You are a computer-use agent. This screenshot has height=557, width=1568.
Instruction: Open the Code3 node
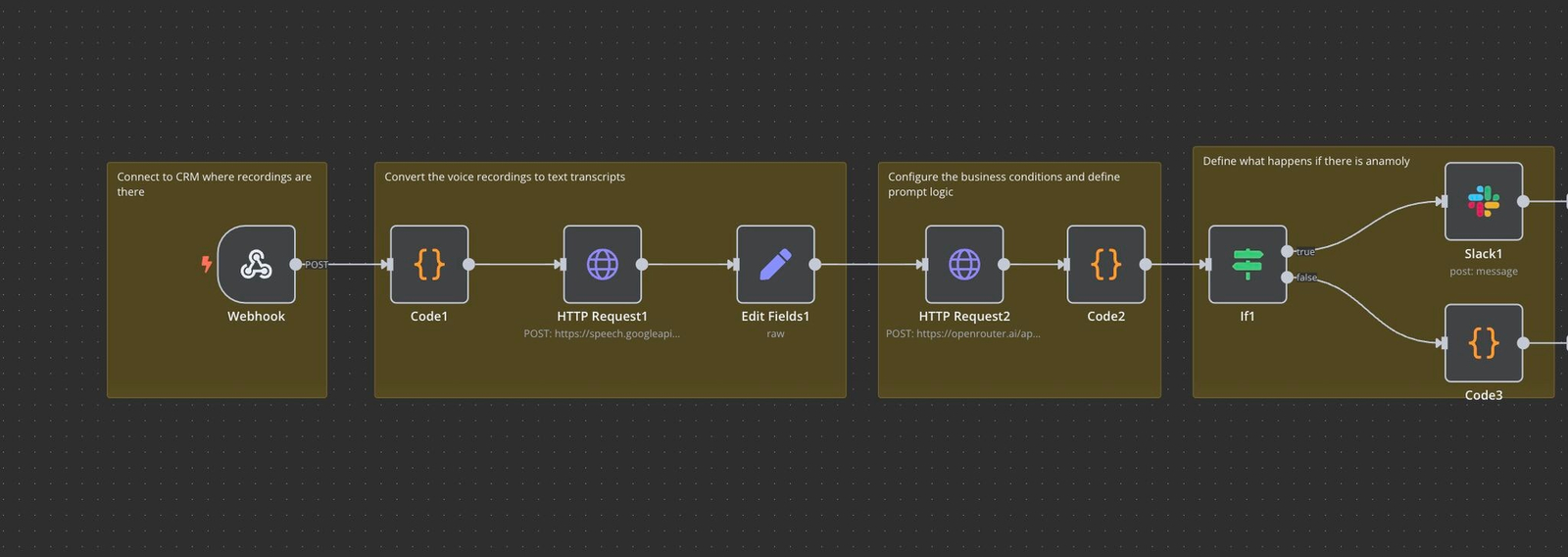1484,342
